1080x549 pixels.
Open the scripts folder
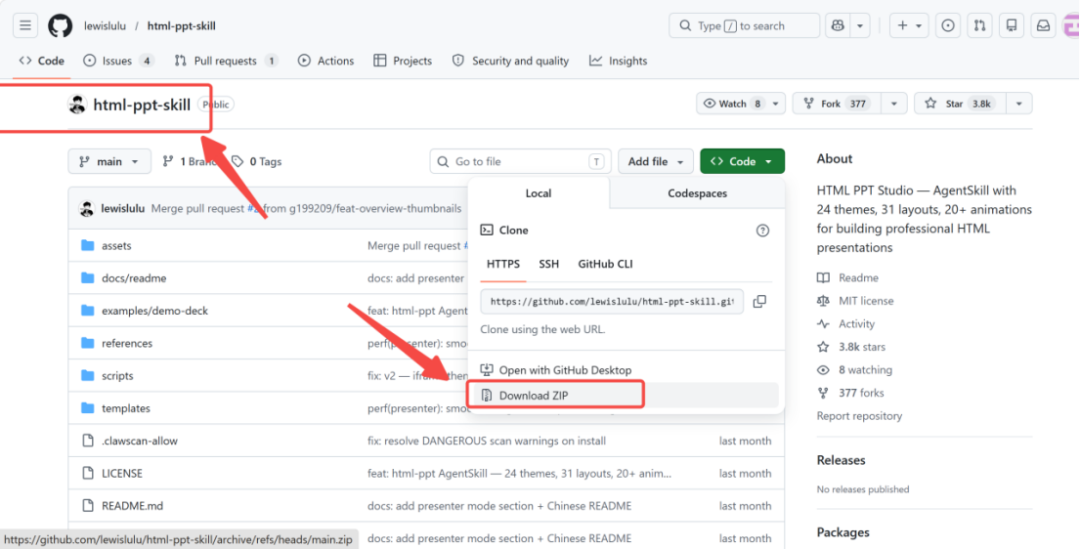[118, 375]
